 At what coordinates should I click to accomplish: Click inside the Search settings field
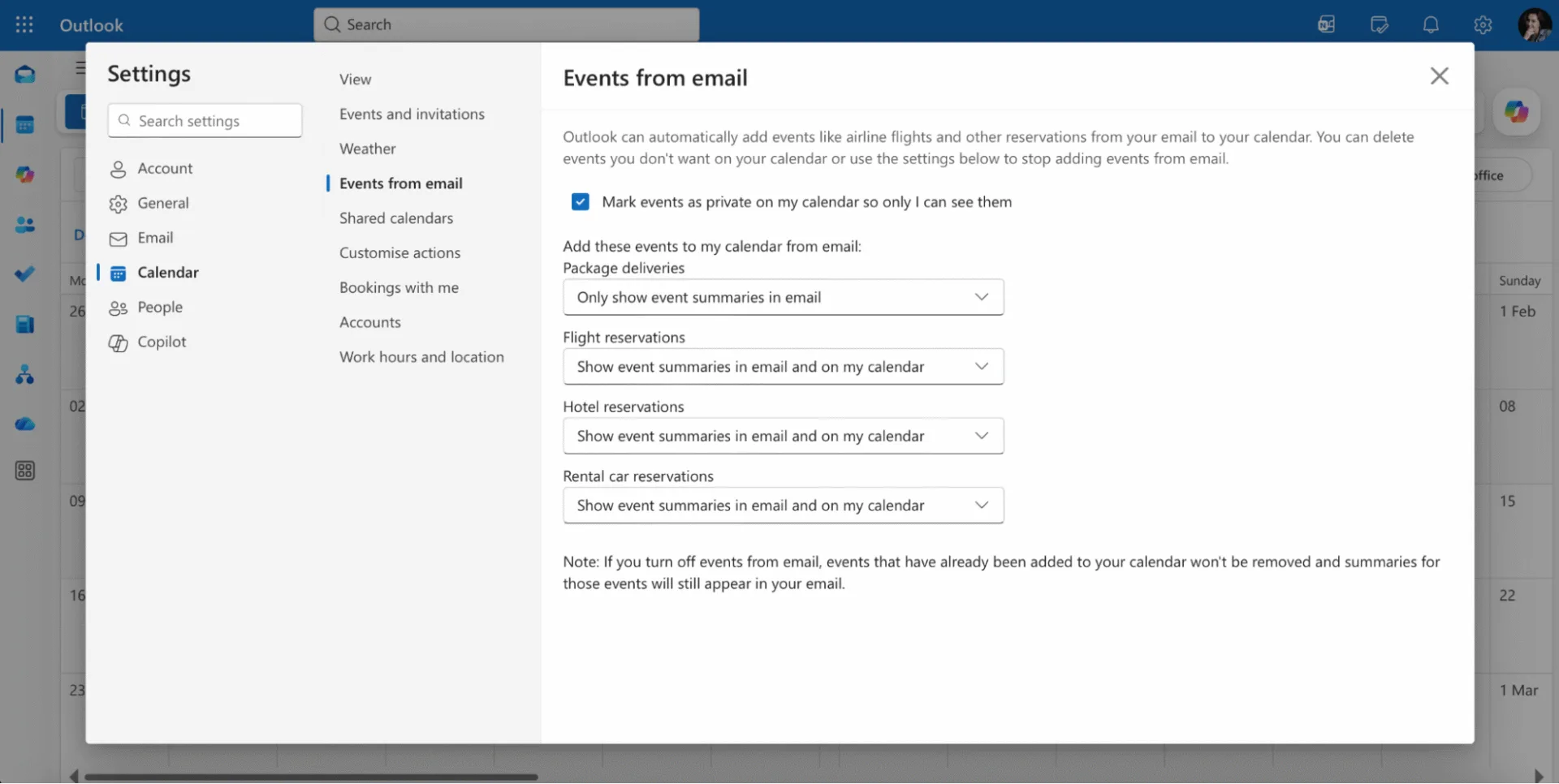(x=205, y=120)
